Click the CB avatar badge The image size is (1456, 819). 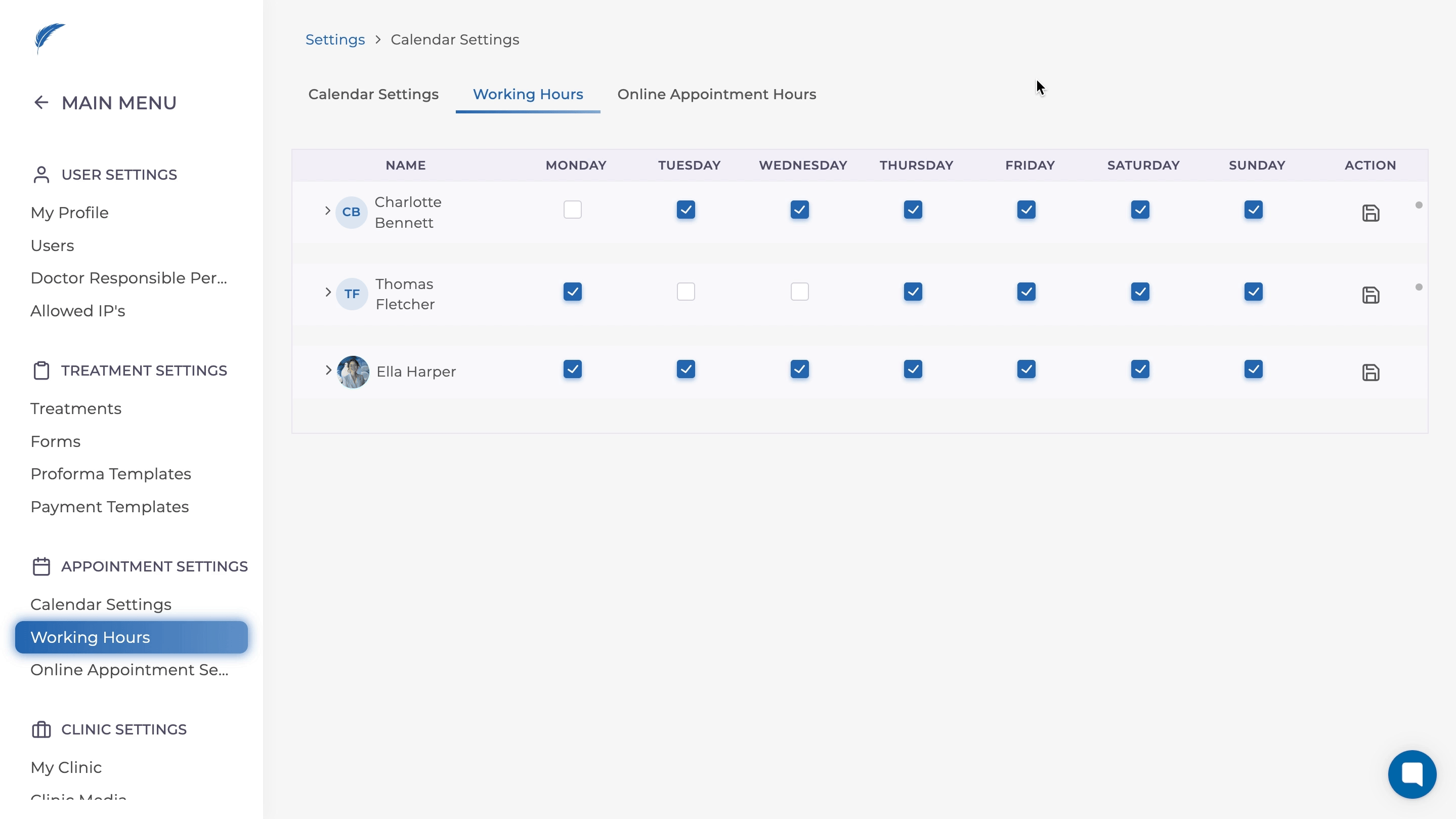coord(351,212)
